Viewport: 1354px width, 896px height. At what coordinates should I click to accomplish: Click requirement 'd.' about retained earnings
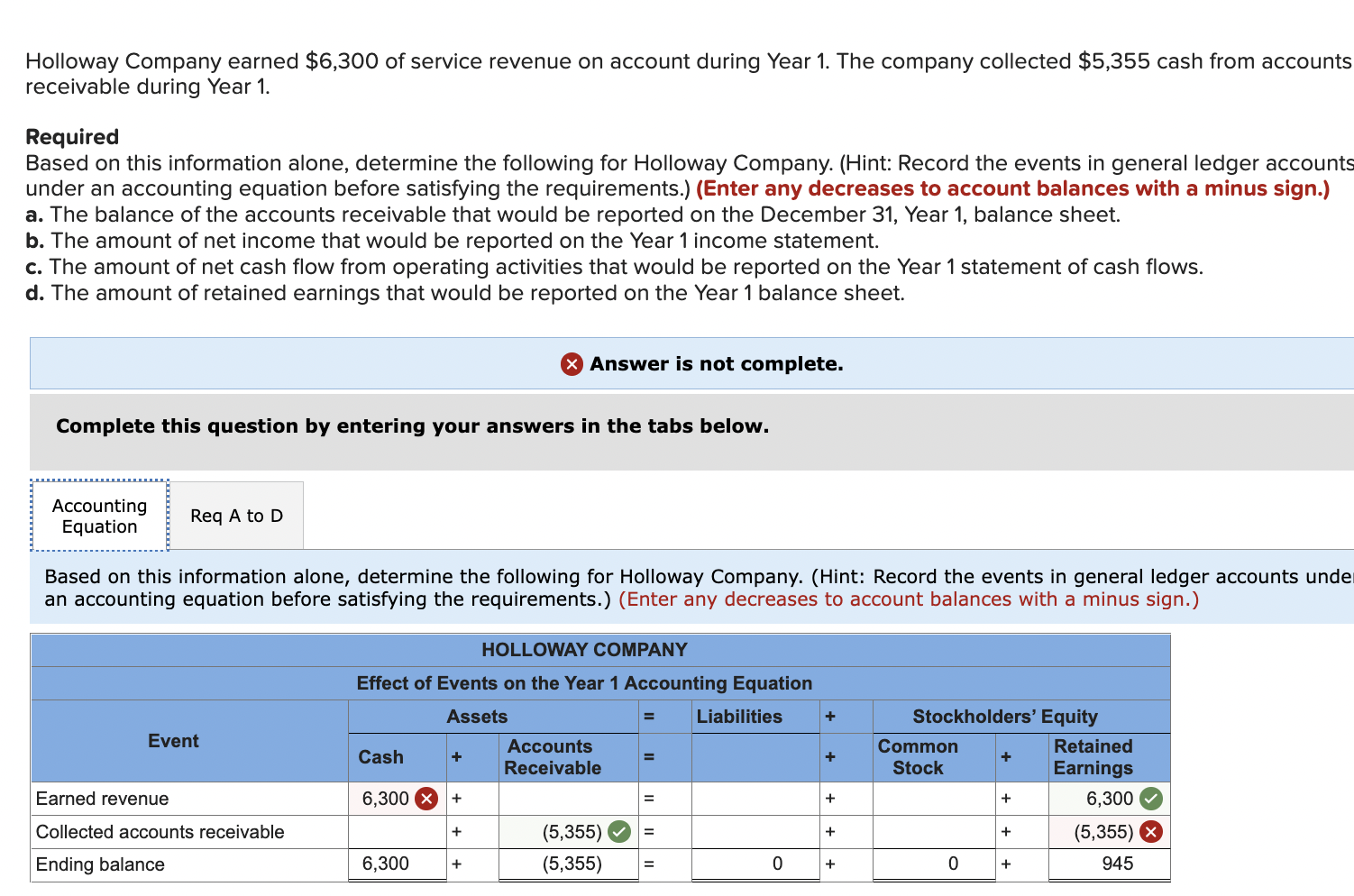[465, 293]
